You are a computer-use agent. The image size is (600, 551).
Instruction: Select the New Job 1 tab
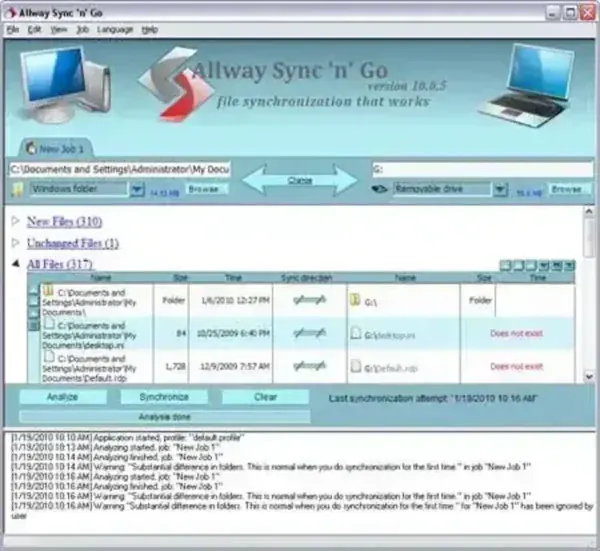point(55,148)
